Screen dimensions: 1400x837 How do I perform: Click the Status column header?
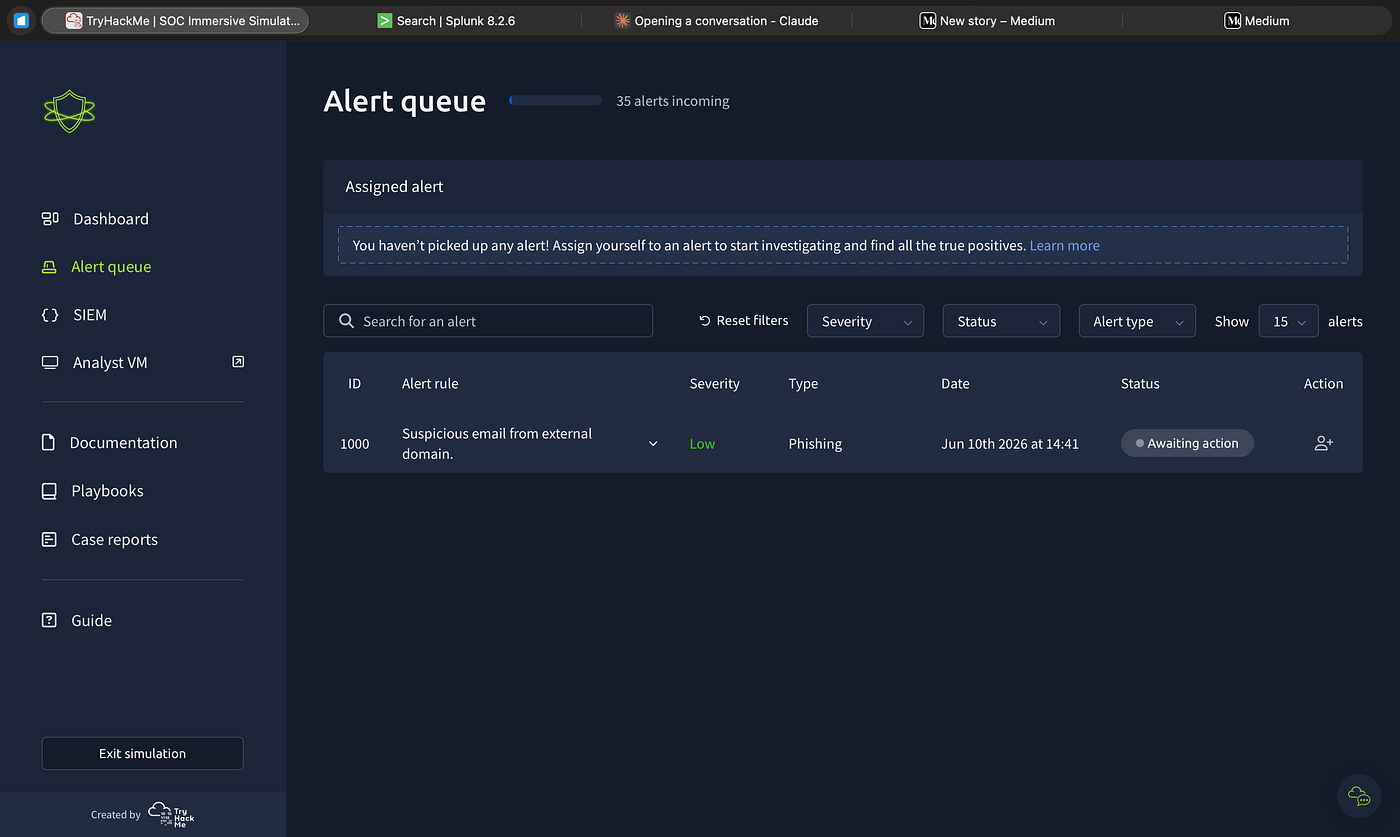click(1140, 383)
